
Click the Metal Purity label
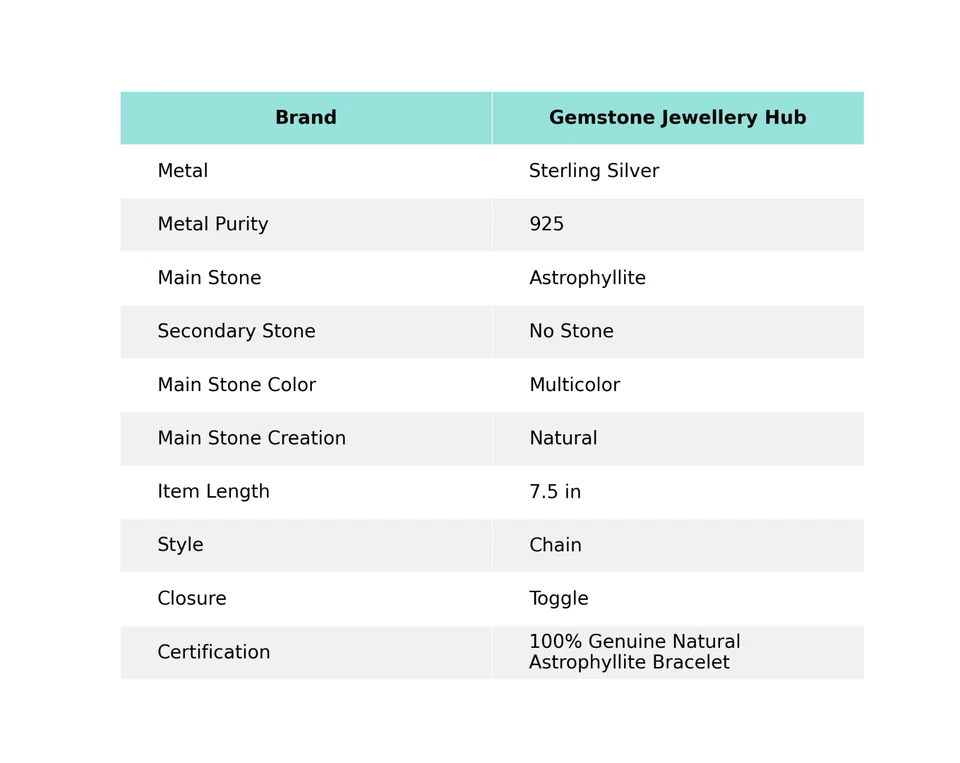tap(213, 225)
